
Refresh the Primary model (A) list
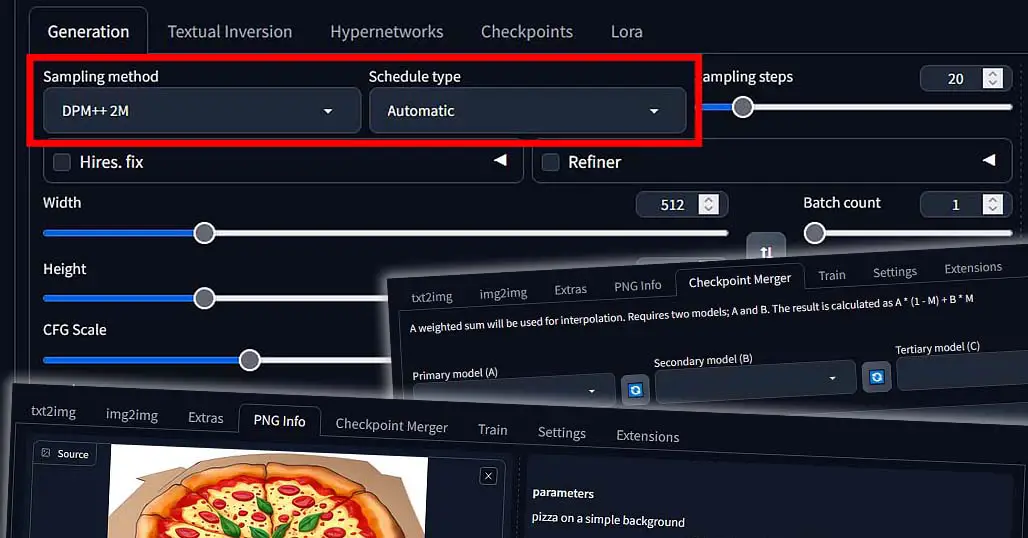coord(635,390)
